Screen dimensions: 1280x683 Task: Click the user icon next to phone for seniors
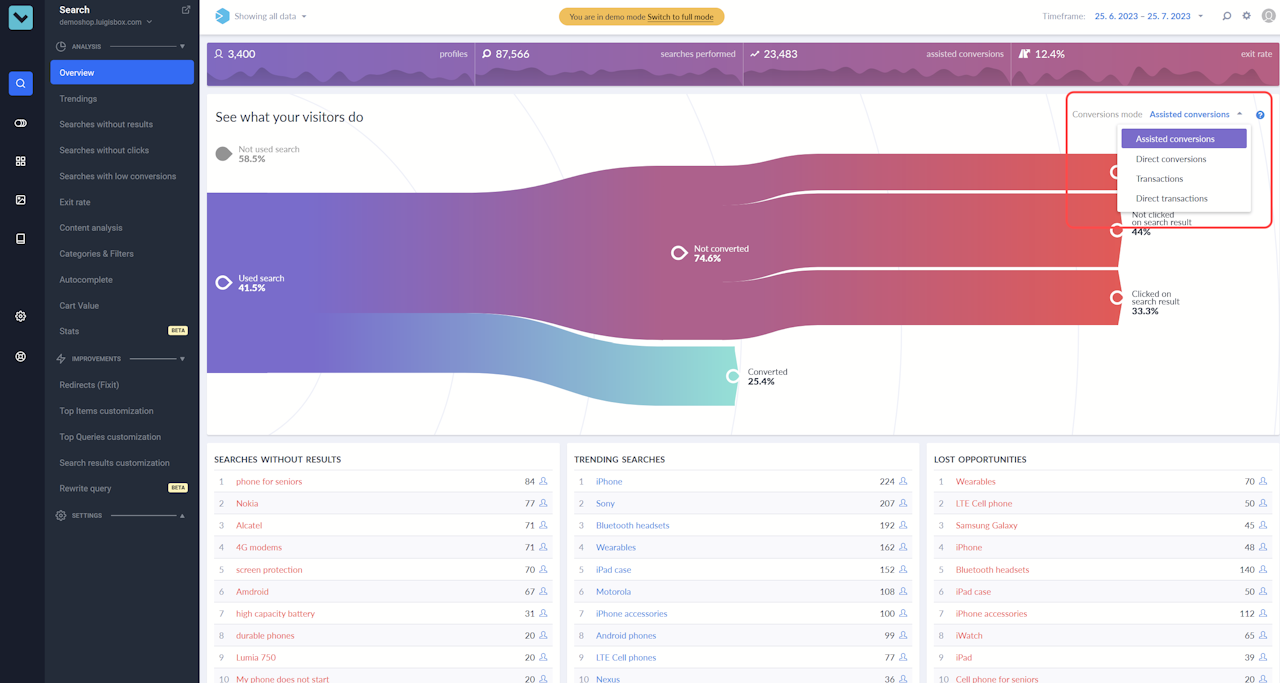[x=544, y=481]
